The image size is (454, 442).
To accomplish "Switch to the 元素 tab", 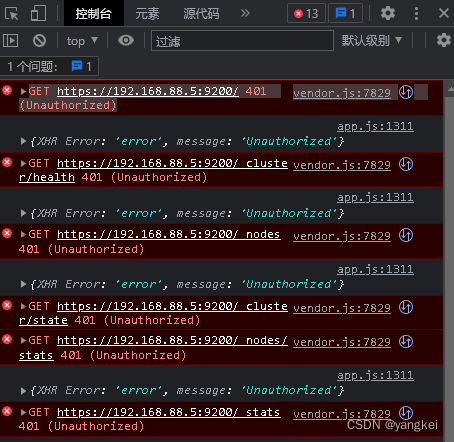I will click(x=147, y=14).
